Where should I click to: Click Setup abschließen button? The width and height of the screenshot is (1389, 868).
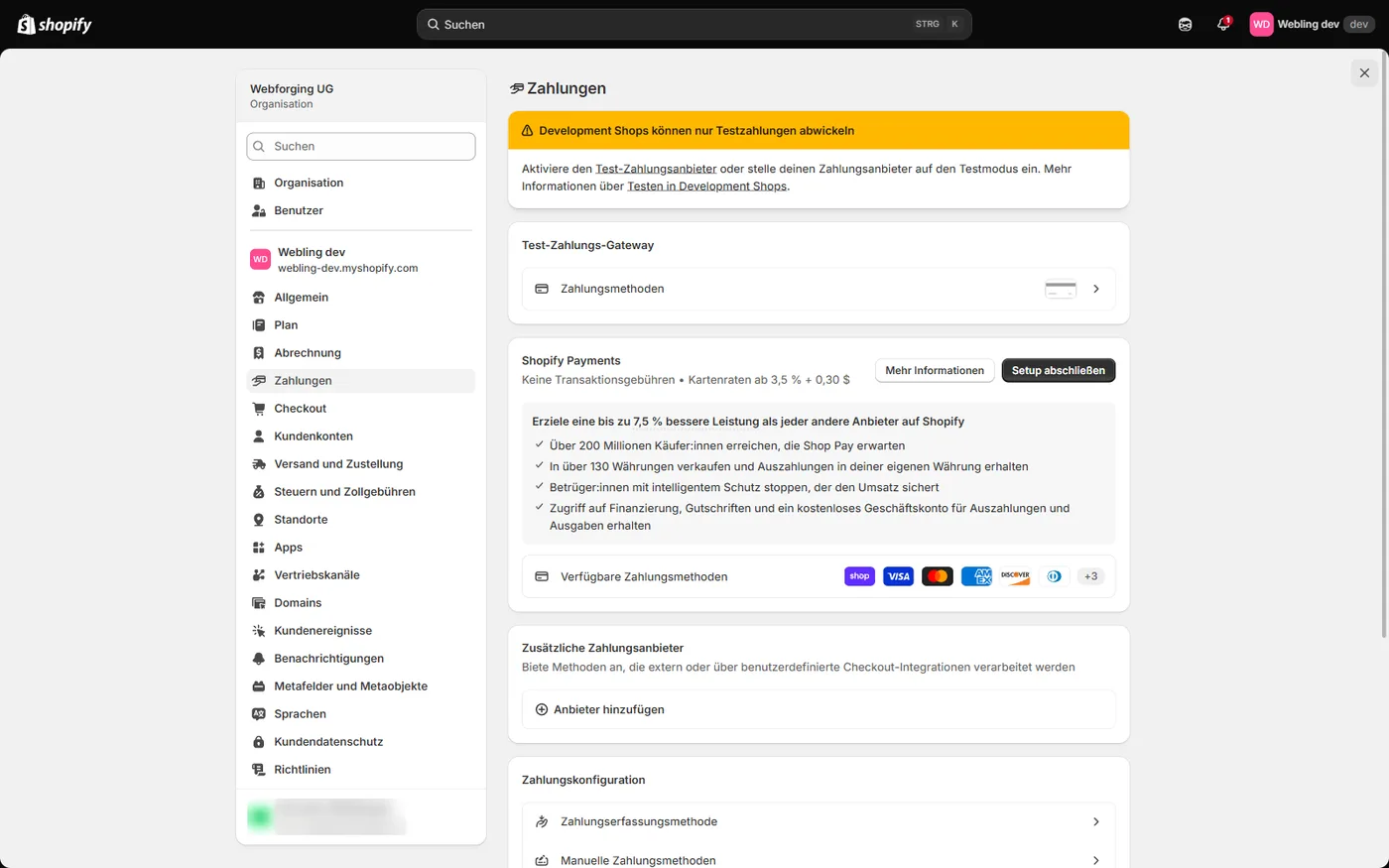click(x=1059, y=370)
